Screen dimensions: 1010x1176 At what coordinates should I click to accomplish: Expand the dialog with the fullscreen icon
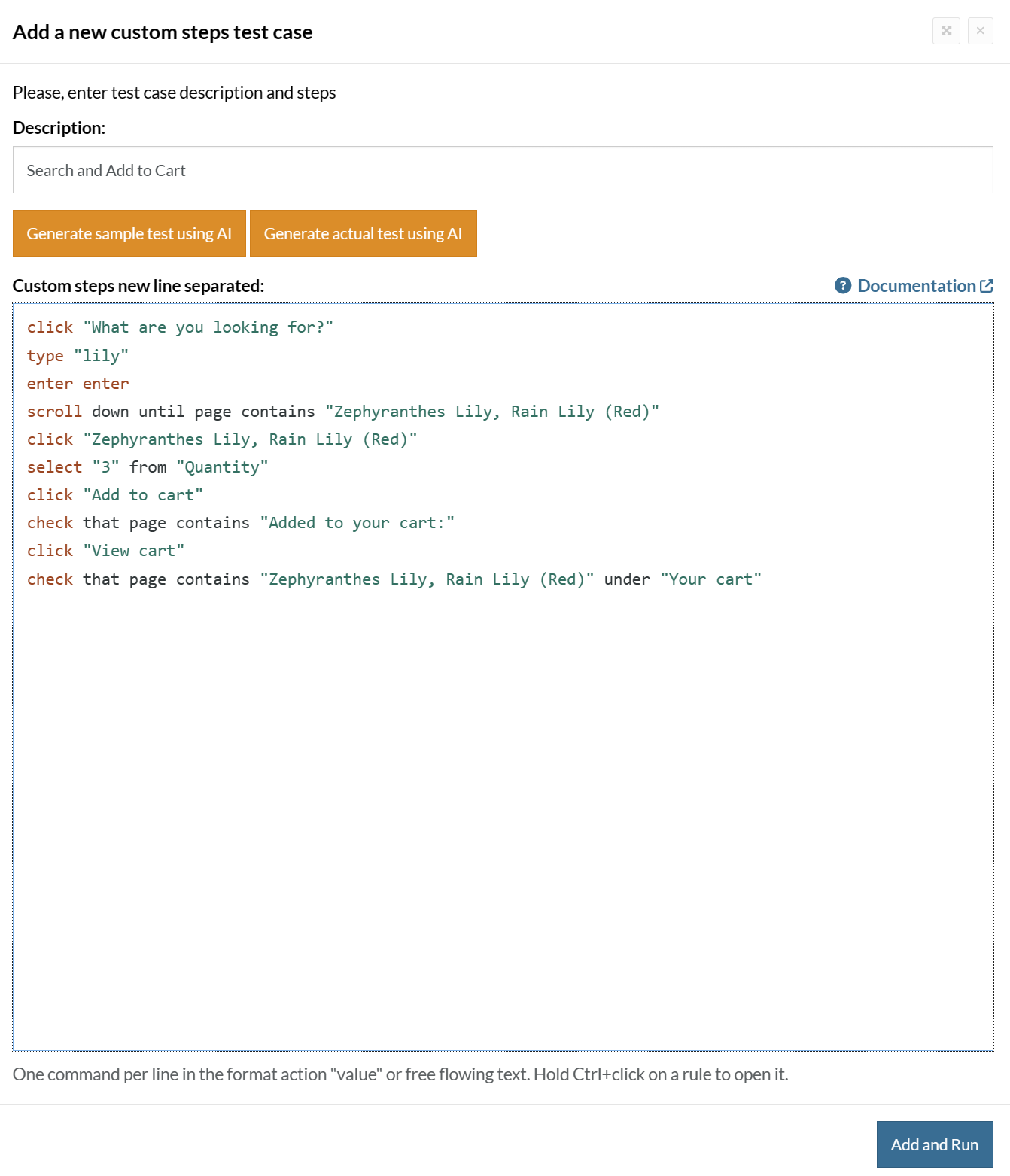946,31
